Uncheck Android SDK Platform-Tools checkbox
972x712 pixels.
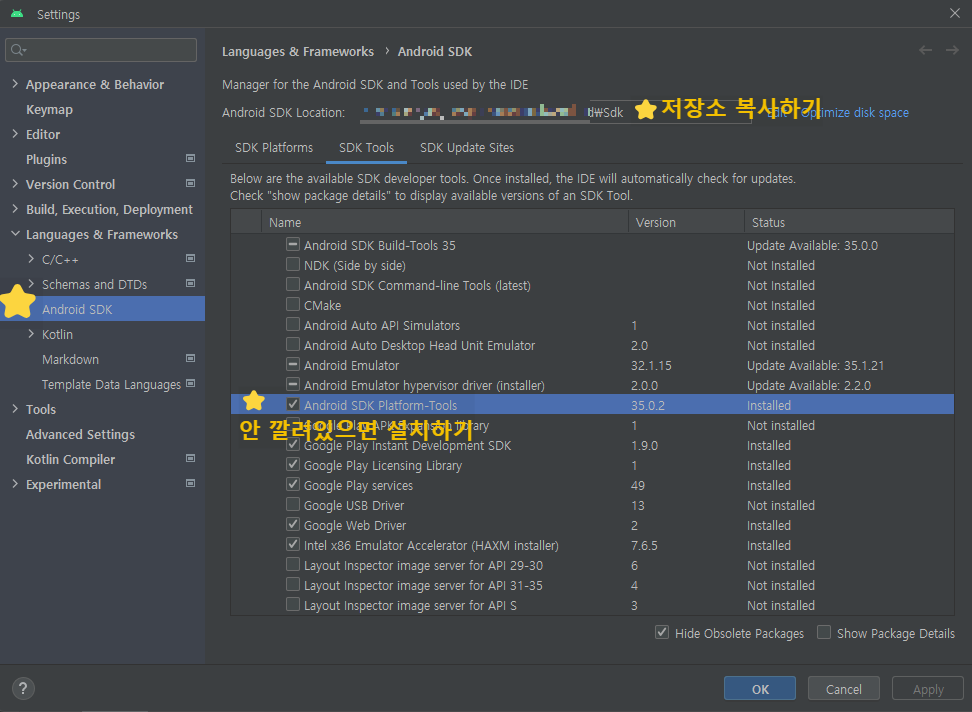coord(293,404)
